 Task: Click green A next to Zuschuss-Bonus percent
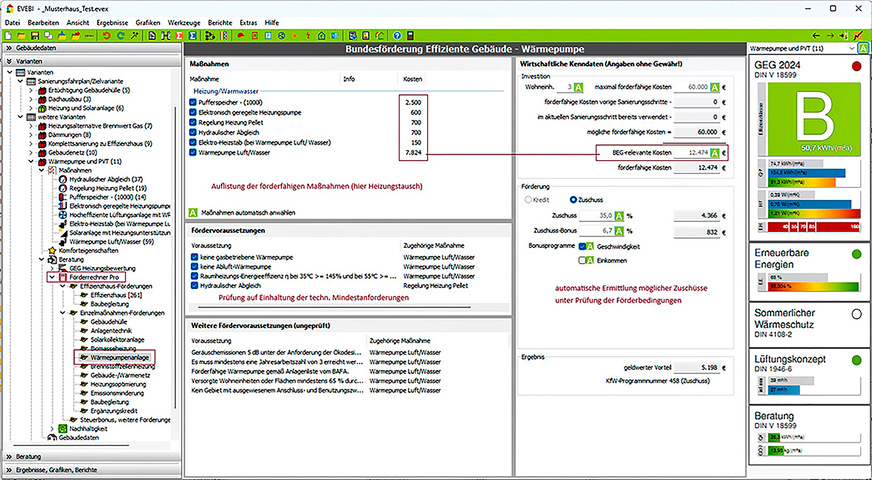click(619, 231)
